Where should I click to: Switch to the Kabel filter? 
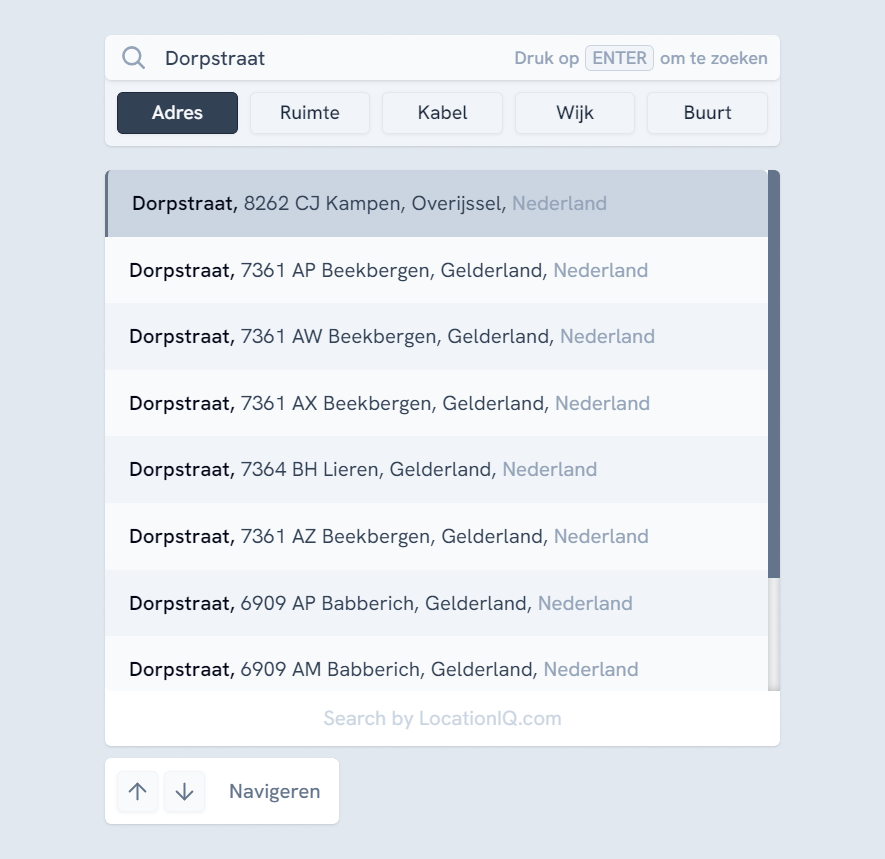tap(442, 113)
